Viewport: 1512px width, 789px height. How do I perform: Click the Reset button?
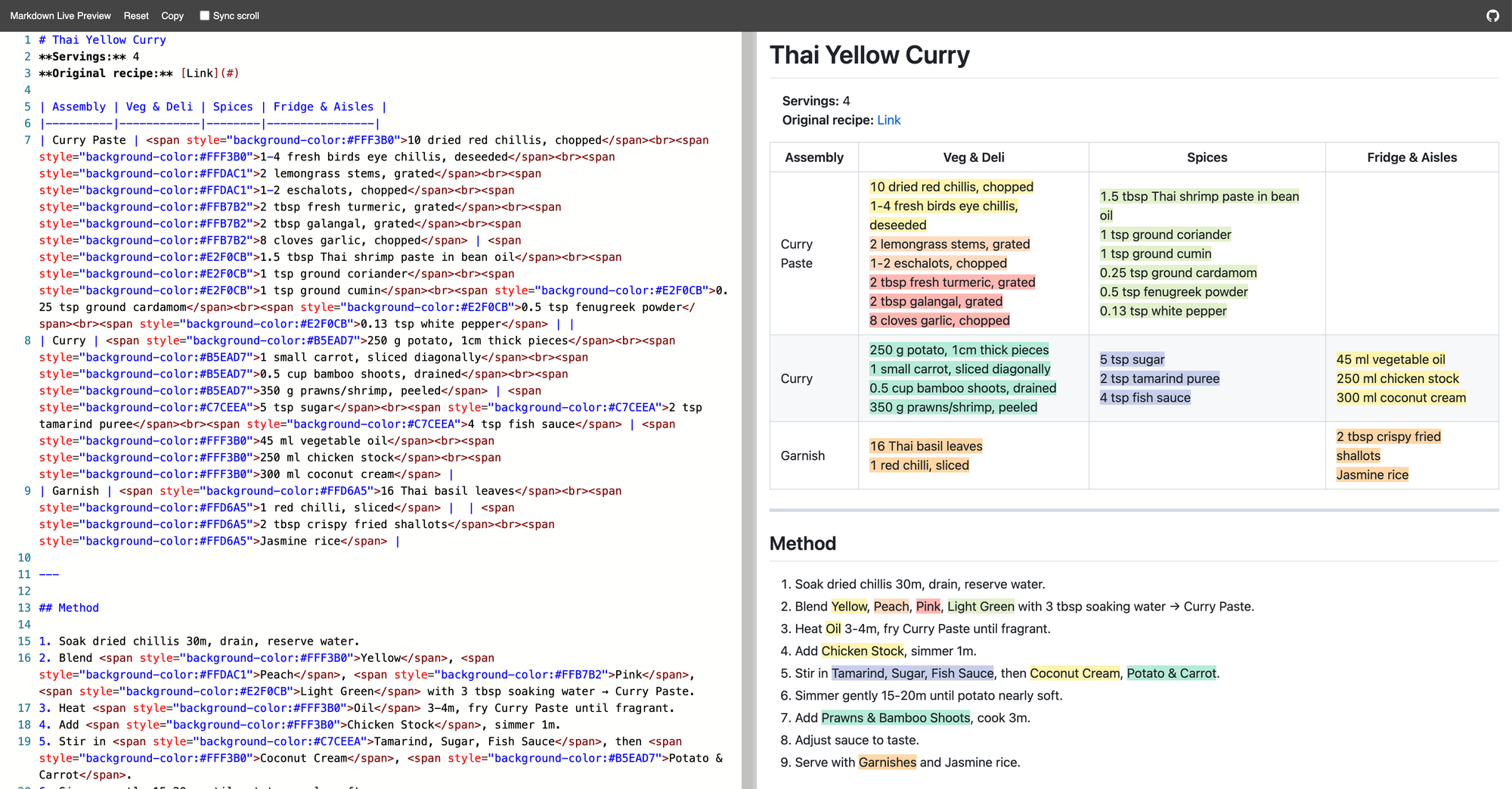(x=136, y=16)
